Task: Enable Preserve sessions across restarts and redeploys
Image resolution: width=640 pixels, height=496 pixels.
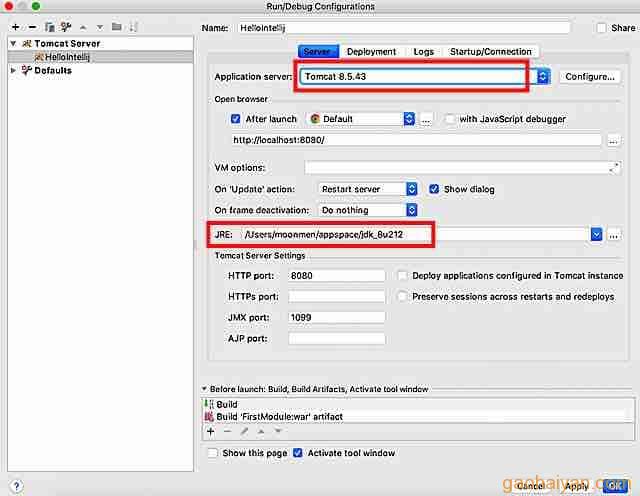Action: [402, 296]
